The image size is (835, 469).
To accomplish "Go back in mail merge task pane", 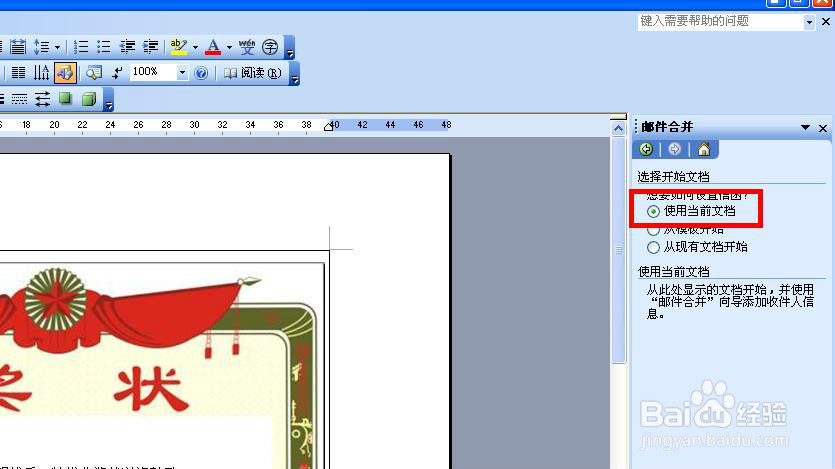I will (646, 149).
